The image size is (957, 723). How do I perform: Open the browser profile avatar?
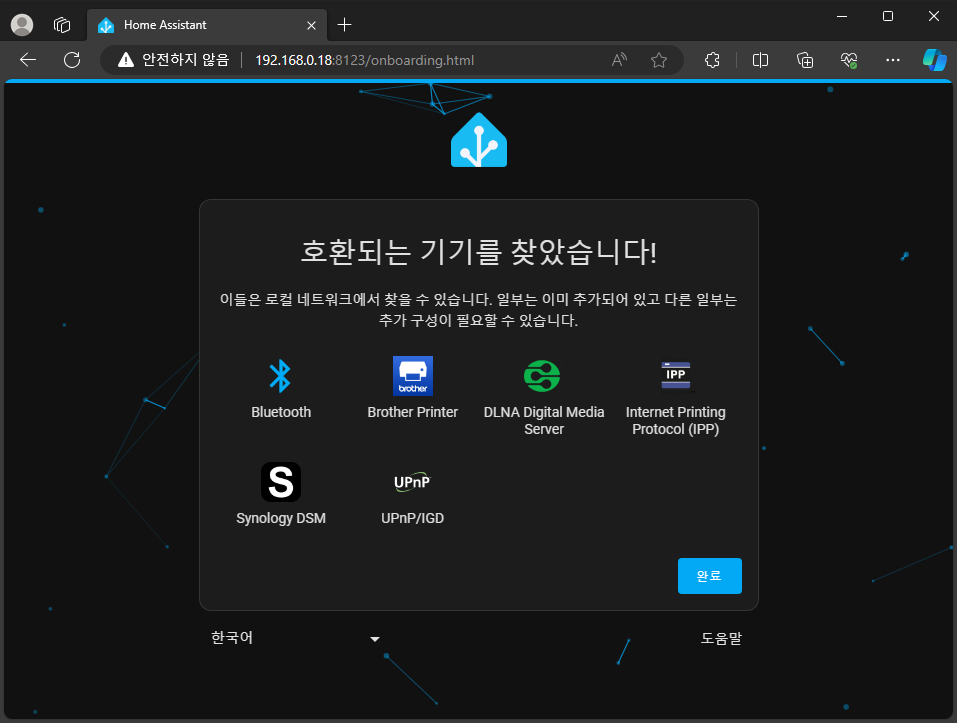tap(22, 24)
